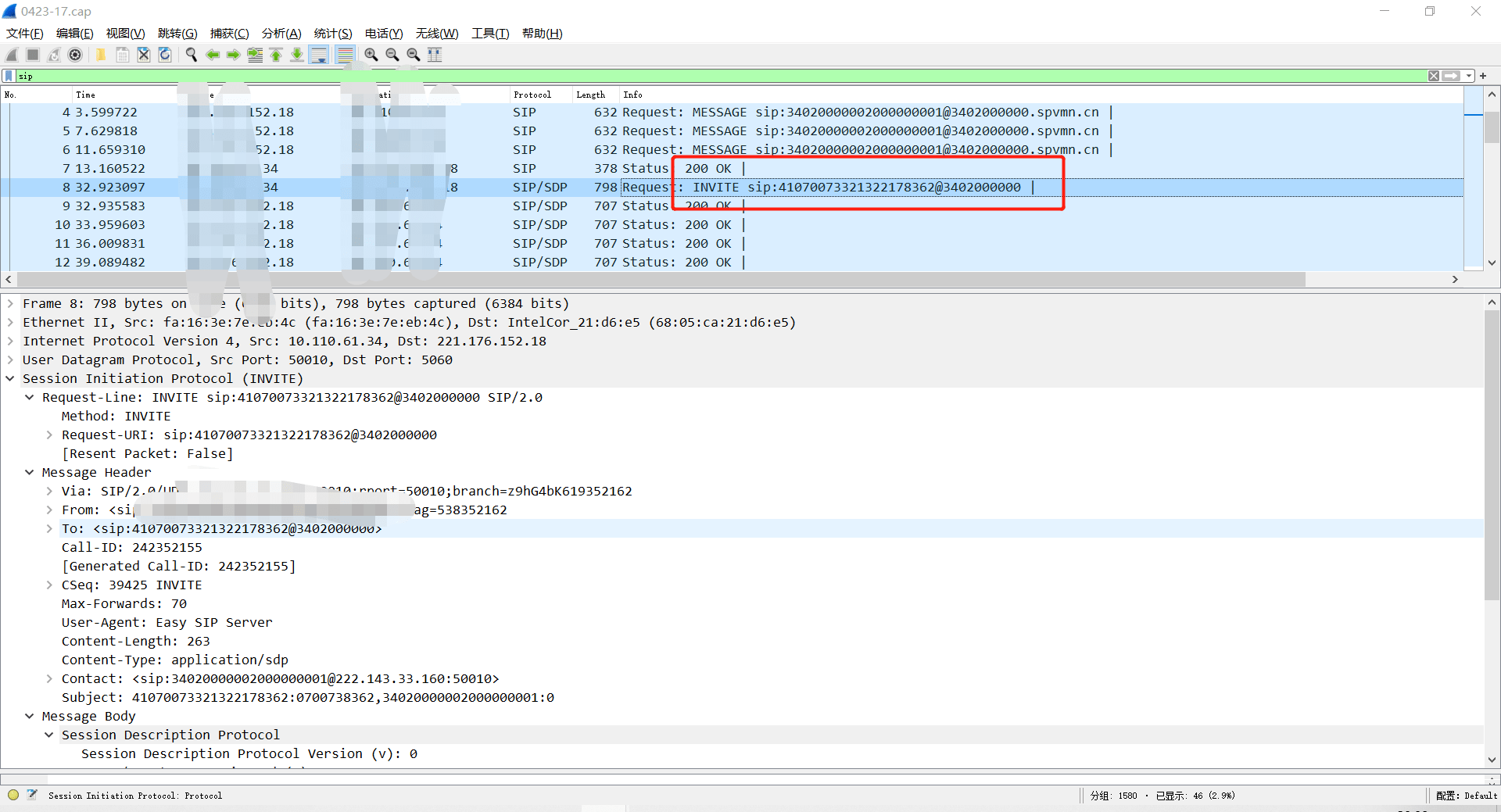The image size is (1501, 812).
Task: Jump to first packet icon
Action: 276,55
